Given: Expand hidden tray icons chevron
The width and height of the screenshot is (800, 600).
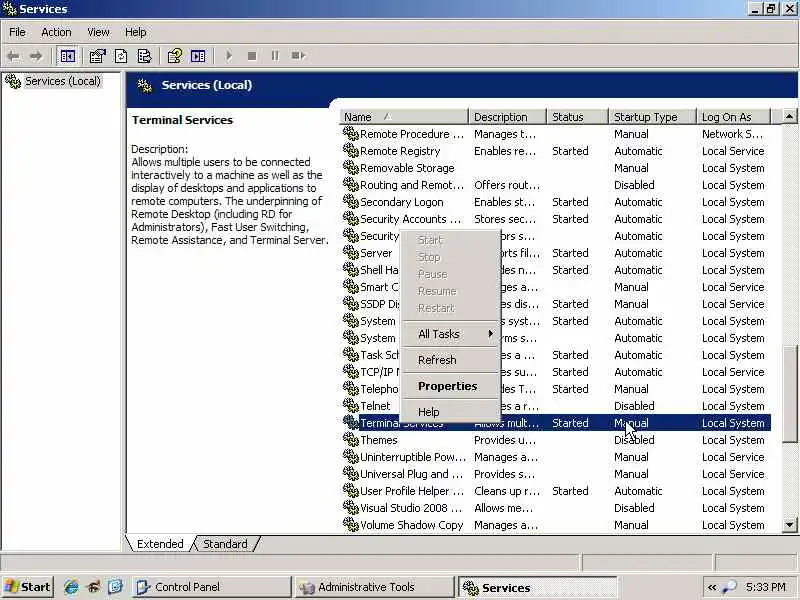Looking at the screenshot, I should (x=711, y=587).
